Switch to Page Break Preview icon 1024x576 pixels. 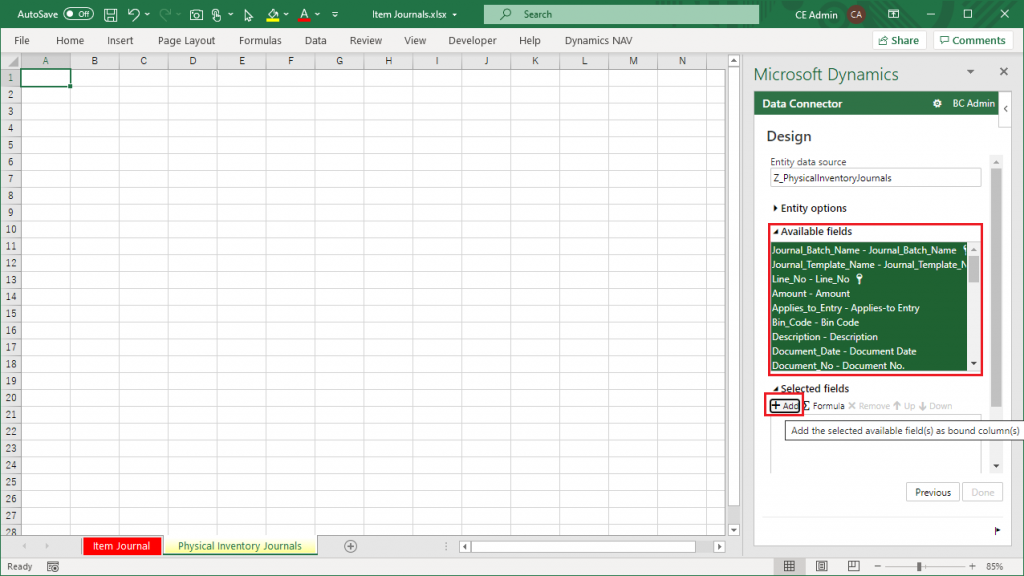click(854, 566)
